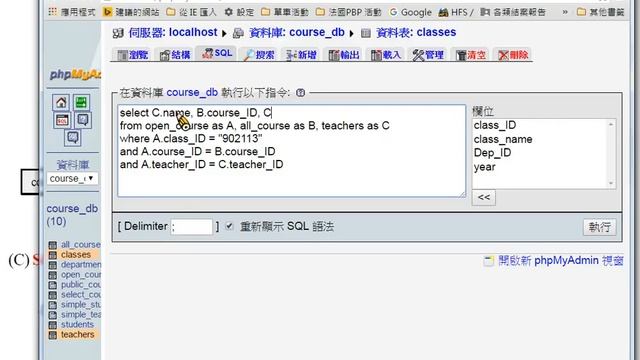Open the 從 IE 匯入 bookmarks folder

click(192, 12)
